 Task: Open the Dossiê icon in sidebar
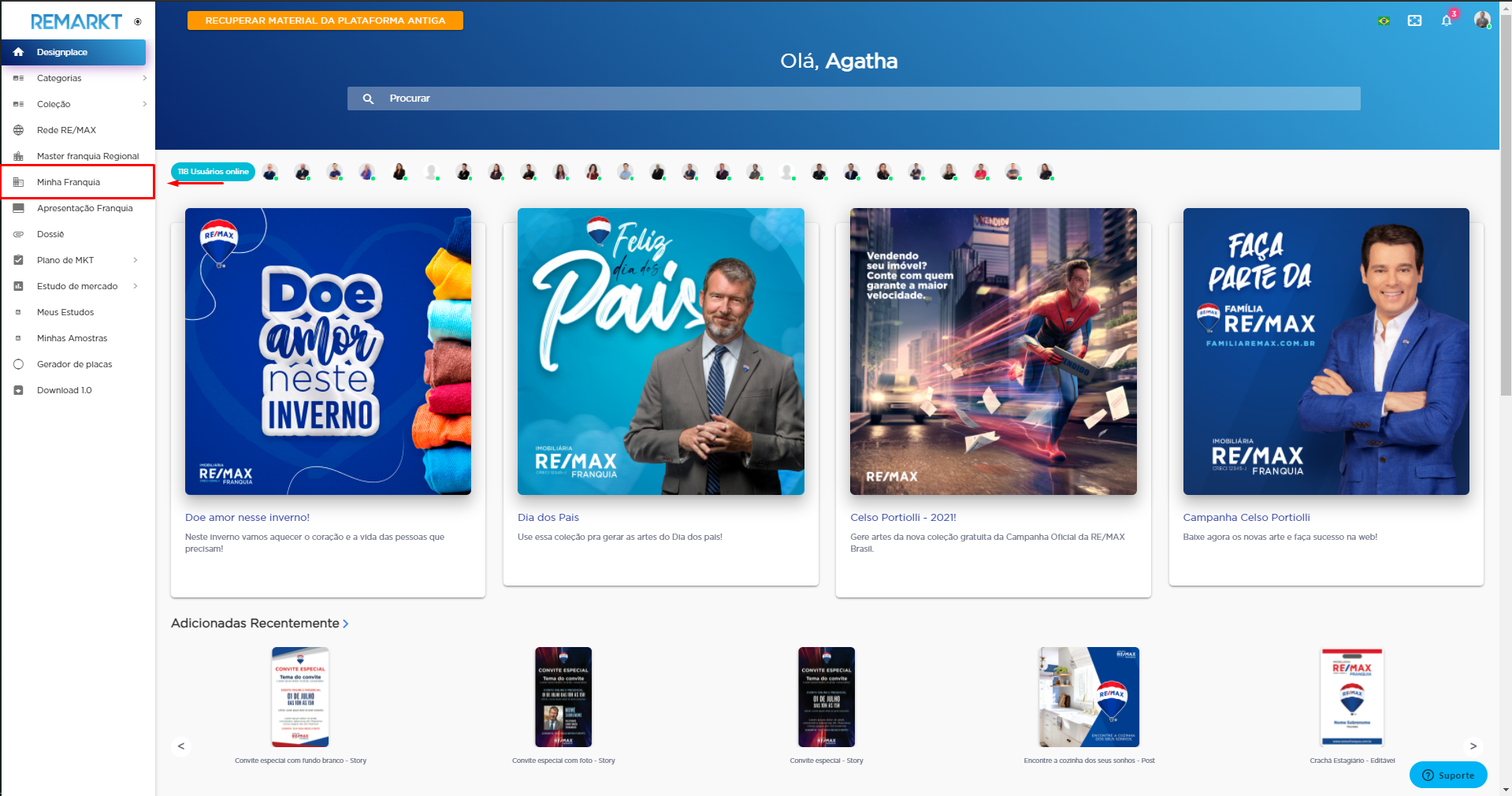click(18, 234)
